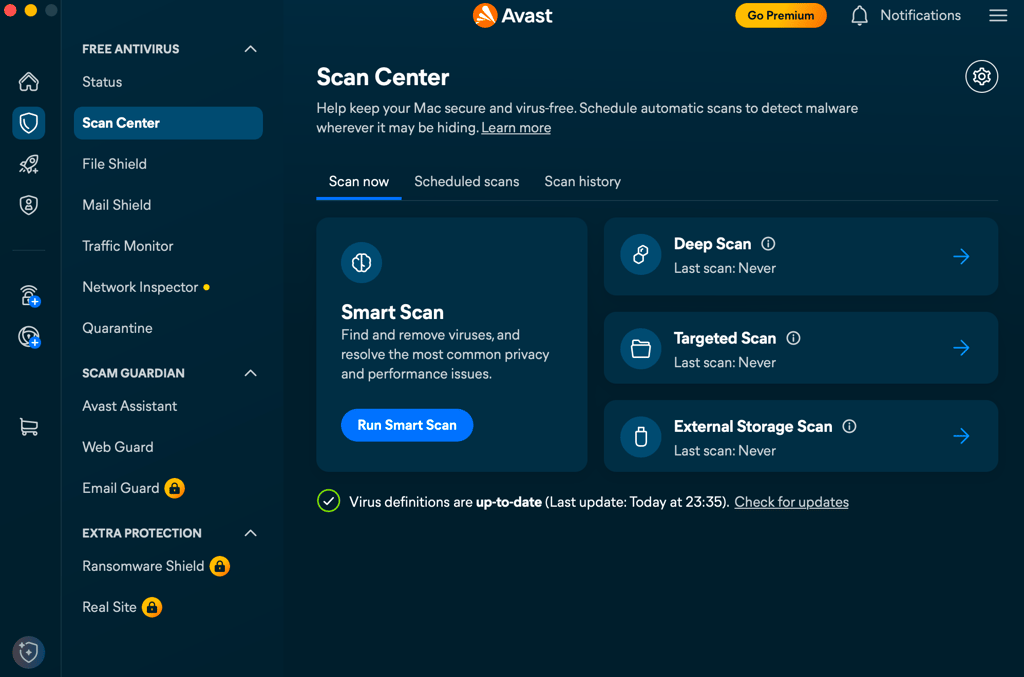Screen dimensions: 1024x677
Task: Click the sparkle shield icon at bottom
Action: click(29, 652)
